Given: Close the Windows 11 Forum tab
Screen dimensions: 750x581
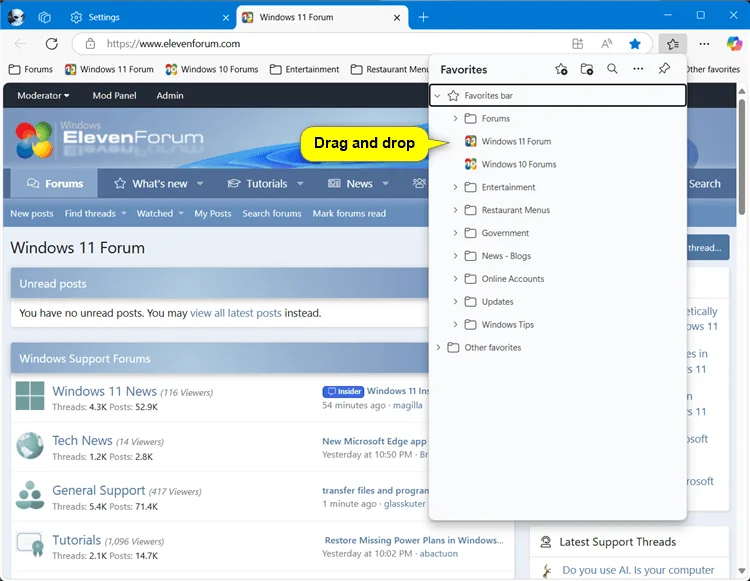Looking at the screenshot, I should click(x=397, y=18).
